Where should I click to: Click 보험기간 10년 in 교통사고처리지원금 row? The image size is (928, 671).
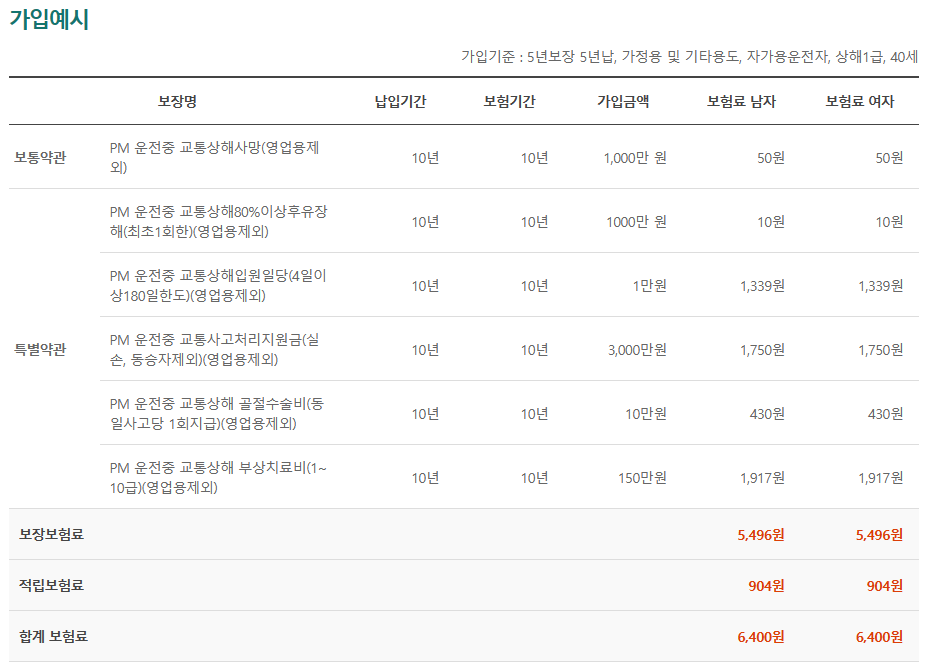(x=534, y=350)
